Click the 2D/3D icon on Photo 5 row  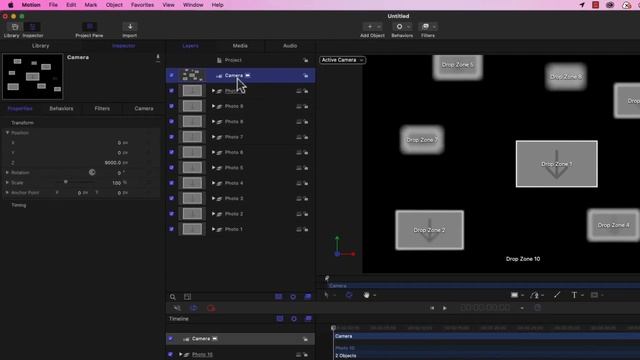point(299,168)
